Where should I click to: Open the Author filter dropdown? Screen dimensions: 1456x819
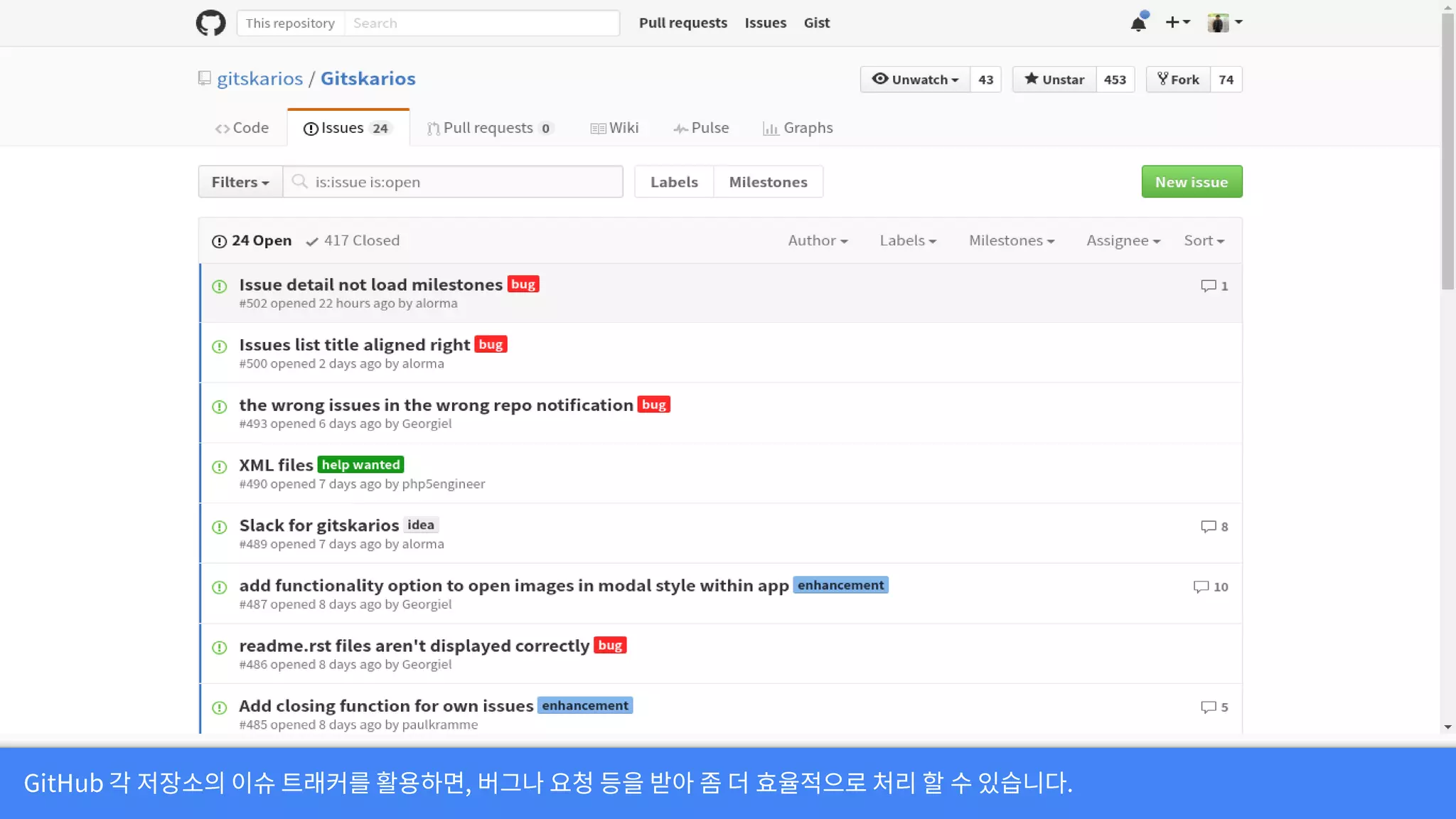(x=818, y=241)
